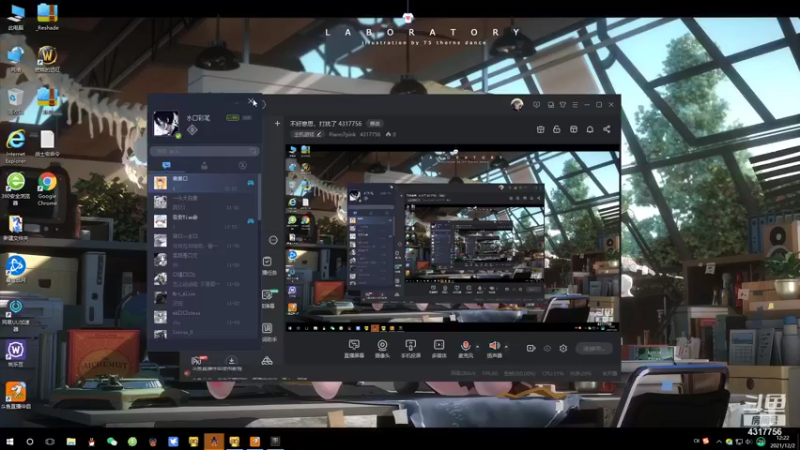Open the notification bell icon

[590, 129]
